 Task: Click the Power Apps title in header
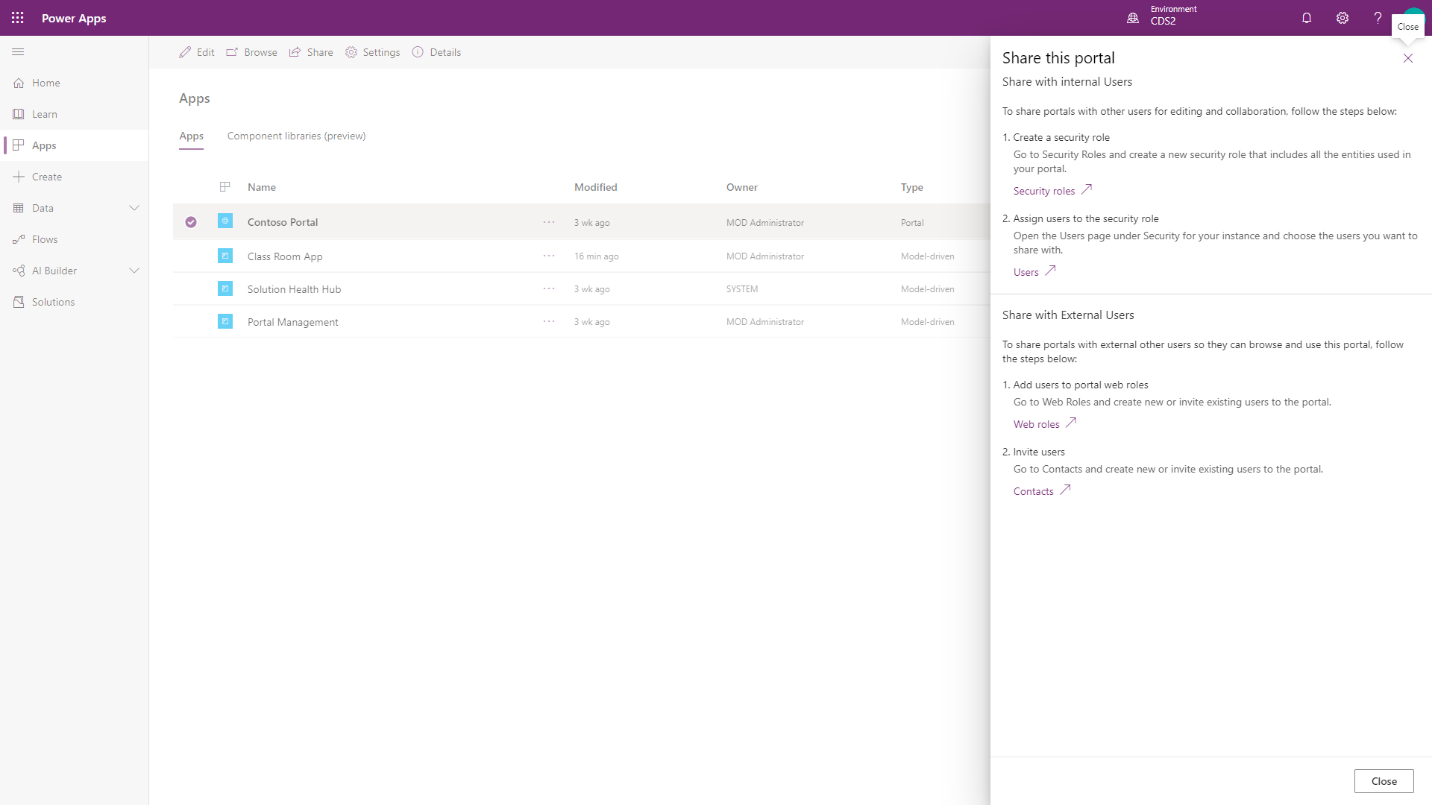[x=74, y=18]
